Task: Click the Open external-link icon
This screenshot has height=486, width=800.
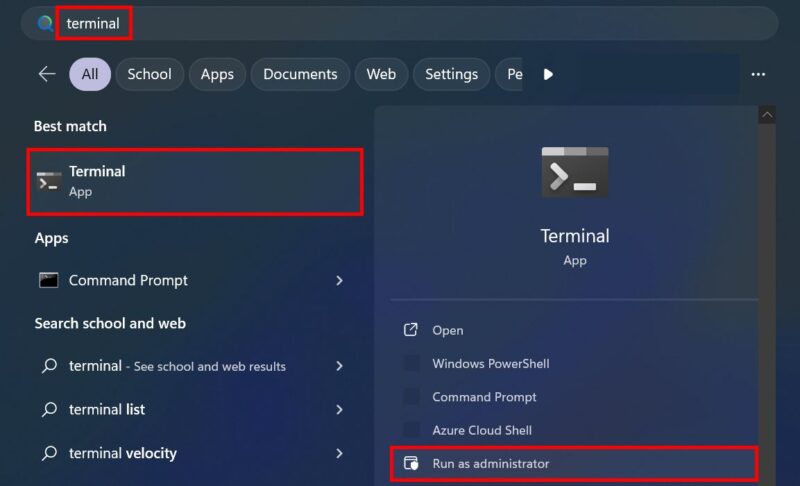Action: 411,329
